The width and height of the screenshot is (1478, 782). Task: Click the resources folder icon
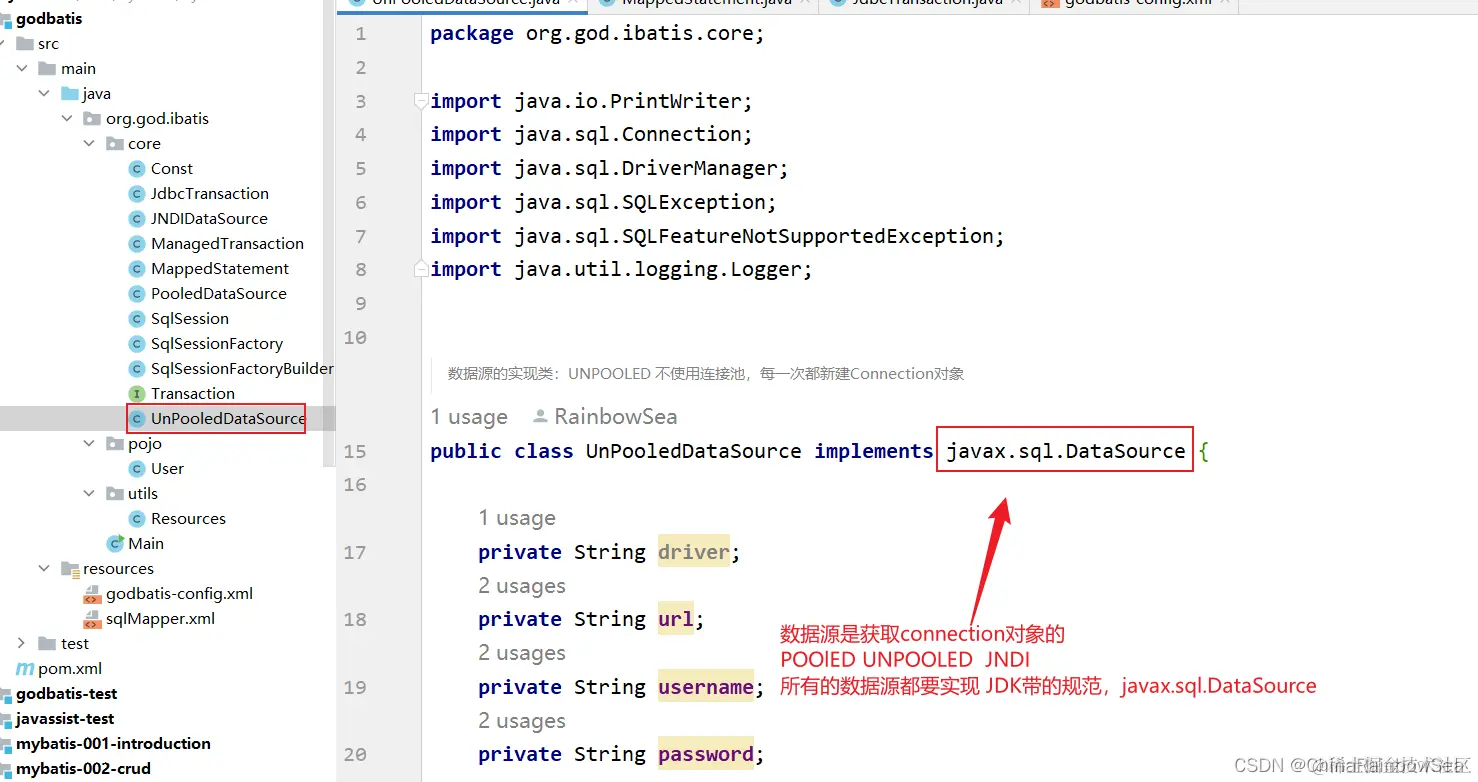(69, 569)
